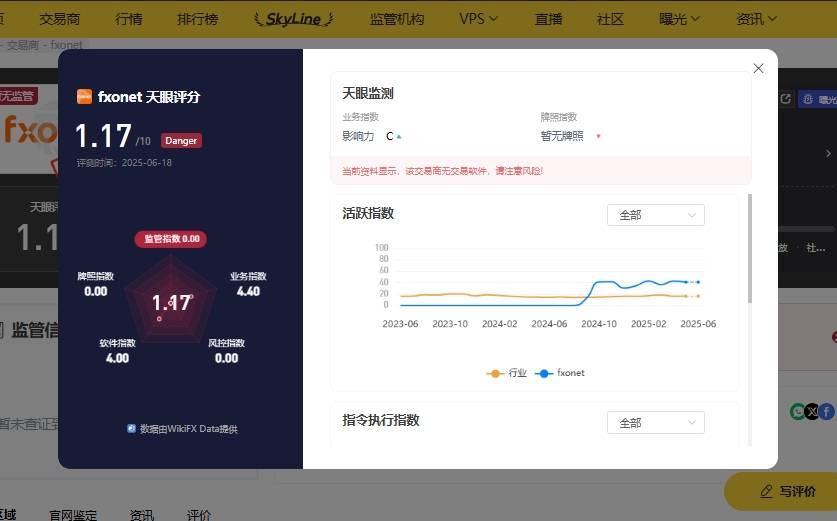Open the 资讯 tab at bottom
This screenshot has height=521, width=837.
click(141, 515)
